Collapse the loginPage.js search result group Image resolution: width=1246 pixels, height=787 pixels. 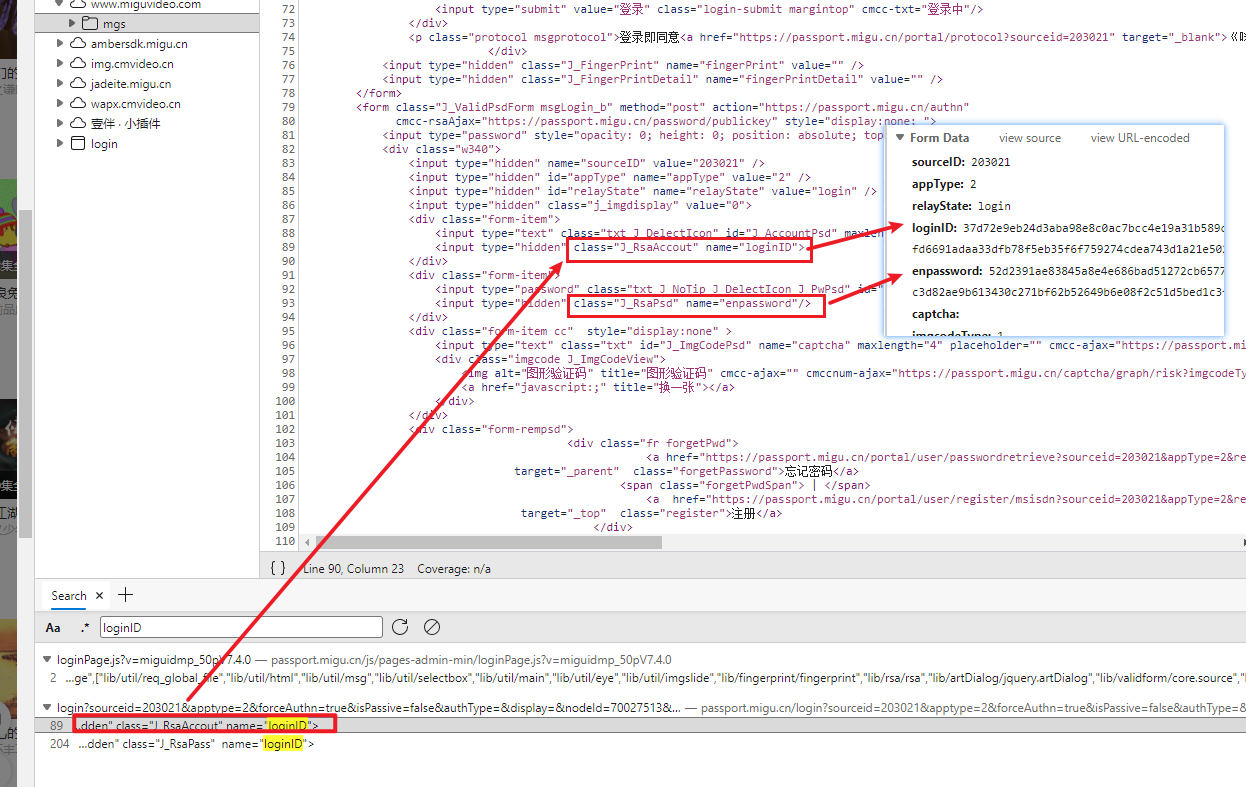[49, 660]
